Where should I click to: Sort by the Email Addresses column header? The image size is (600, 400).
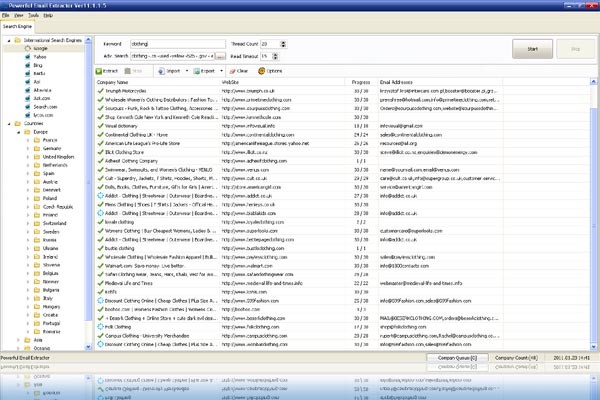pyautogui.click(x=440, y=82)
